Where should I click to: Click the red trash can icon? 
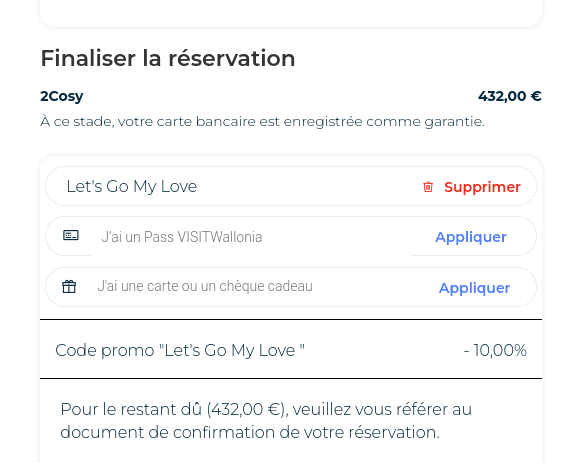428,187
